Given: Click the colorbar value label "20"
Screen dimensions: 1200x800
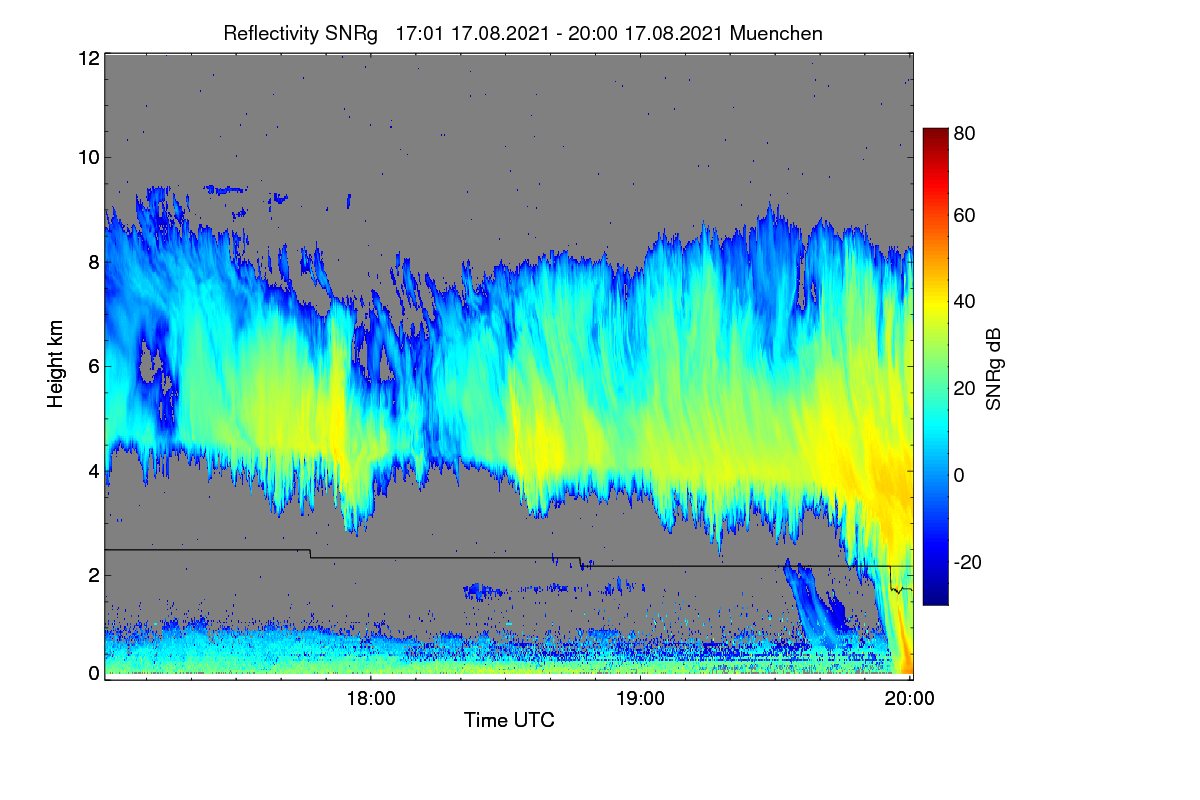Looking at the screenshot, I should (966, 388).
